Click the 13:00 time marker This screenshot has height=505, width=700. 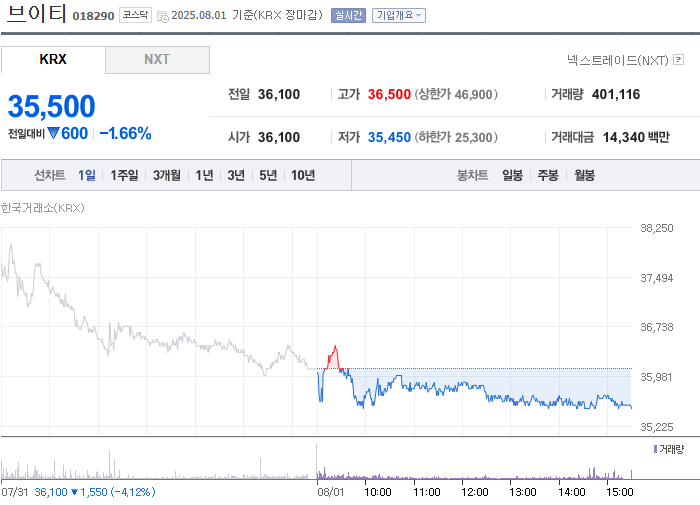tap(523, 492)
